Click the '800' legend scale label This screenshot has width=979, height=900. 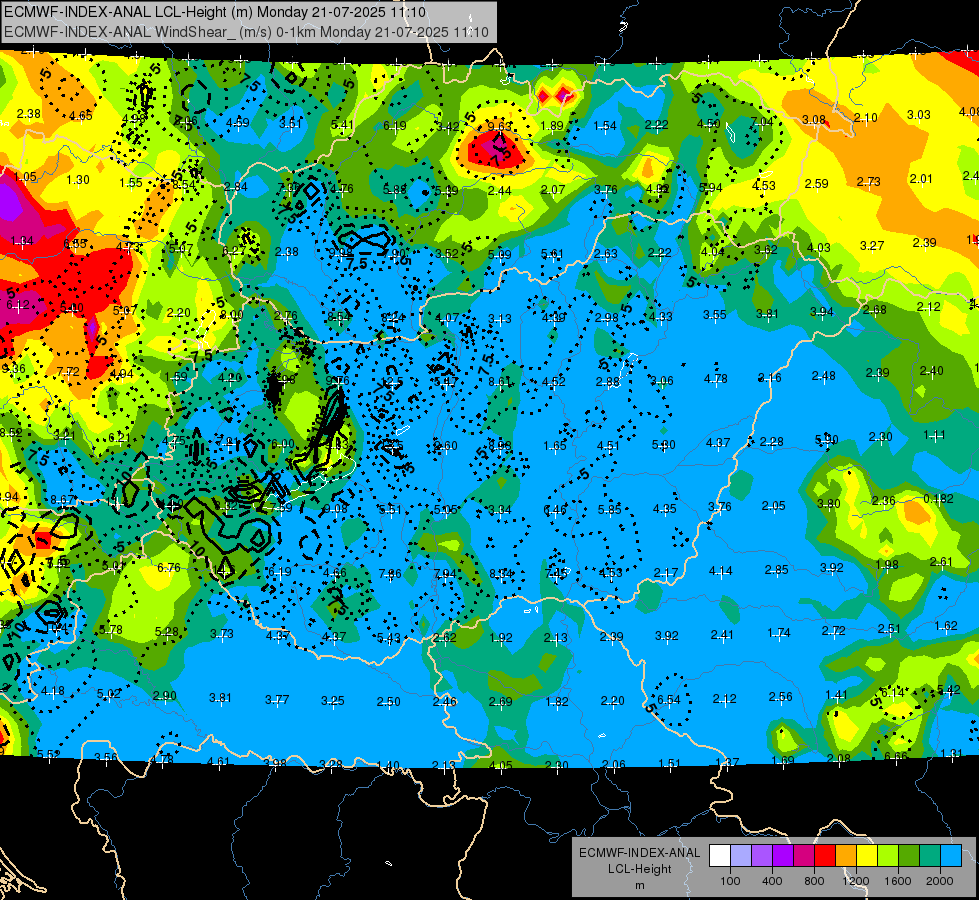pyautogui.click(x=814, y=881)
